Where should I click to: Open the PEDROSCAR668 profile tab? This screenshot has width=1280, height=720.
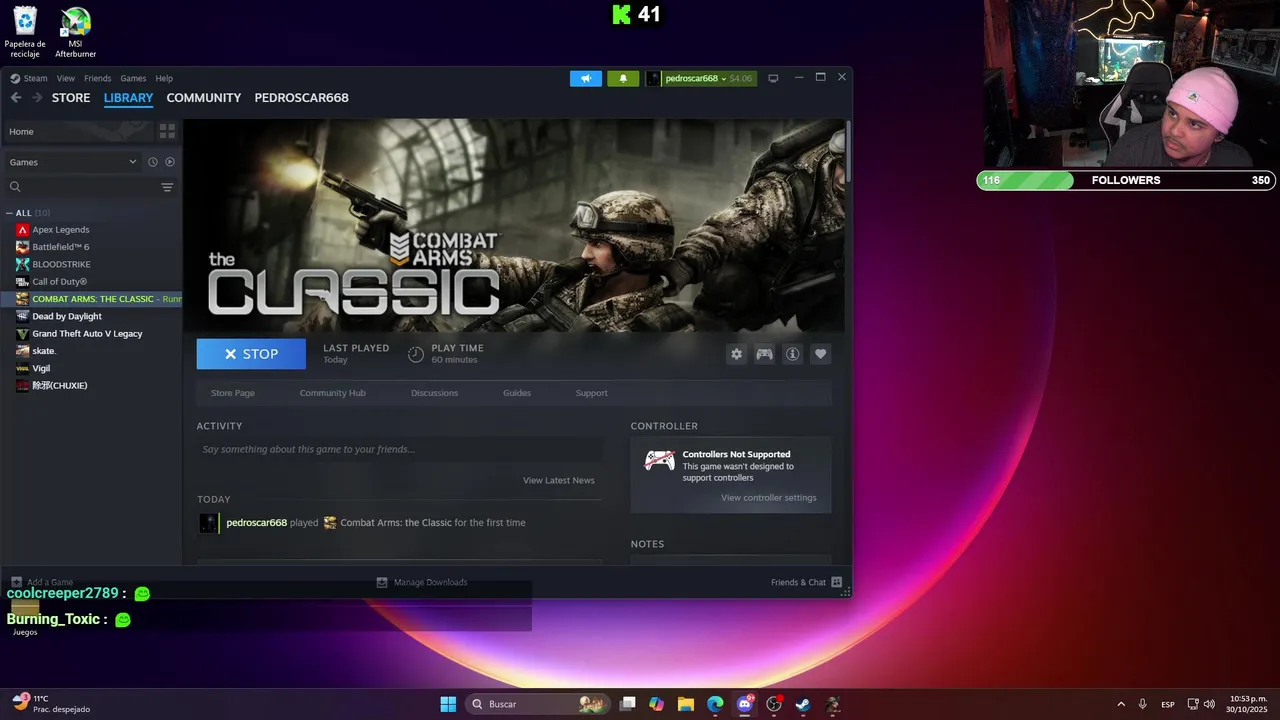click(301, 98)
